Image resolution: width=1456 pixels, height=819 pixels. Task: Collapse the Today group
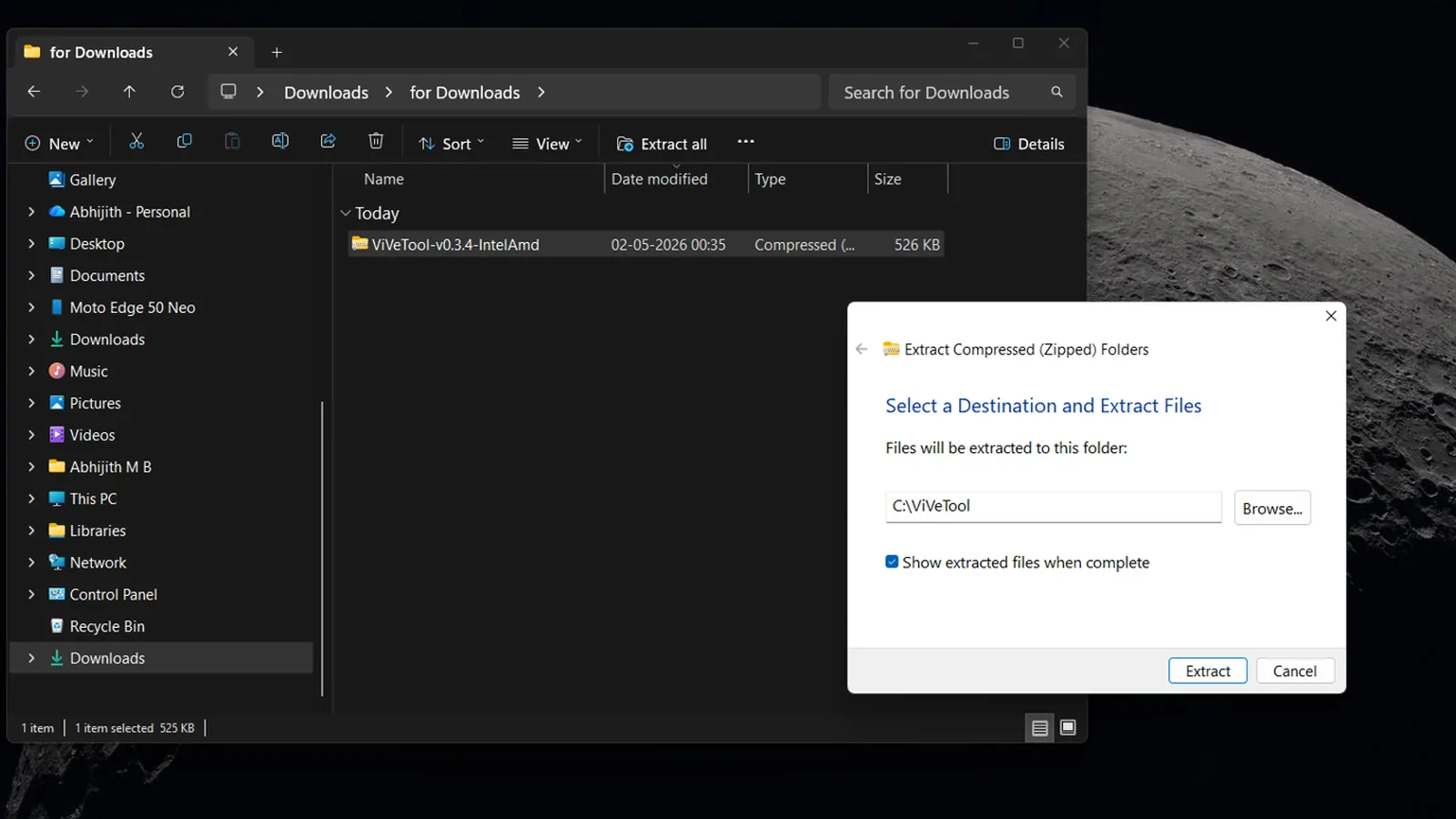(346, 213)
